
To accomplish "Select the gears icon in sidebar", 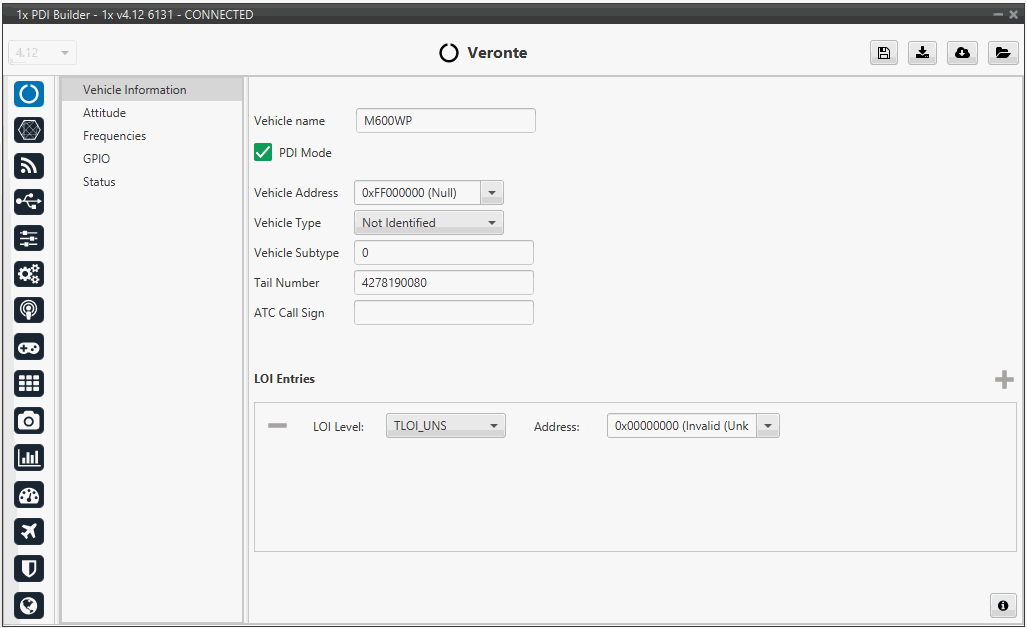I will (29, 274).
